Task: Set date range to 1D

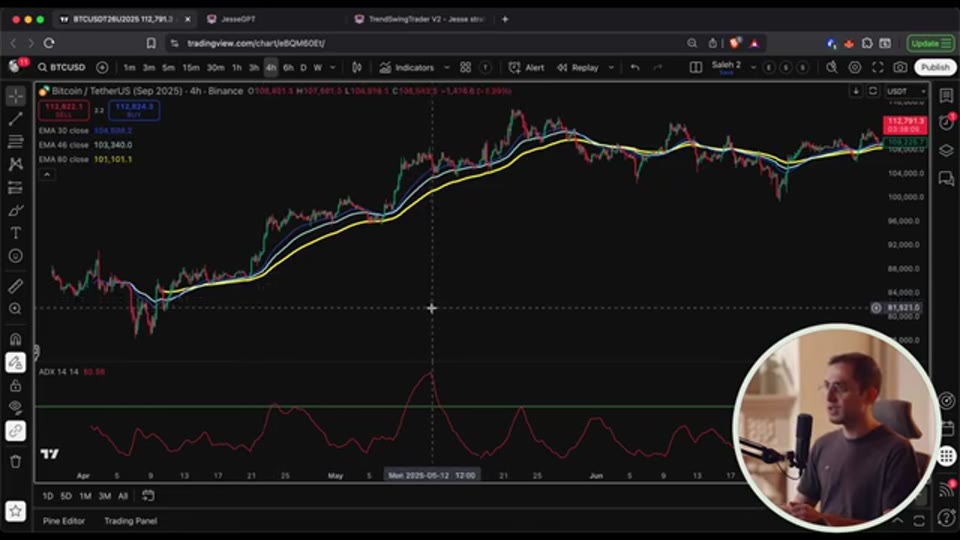Action: point(48,496)
